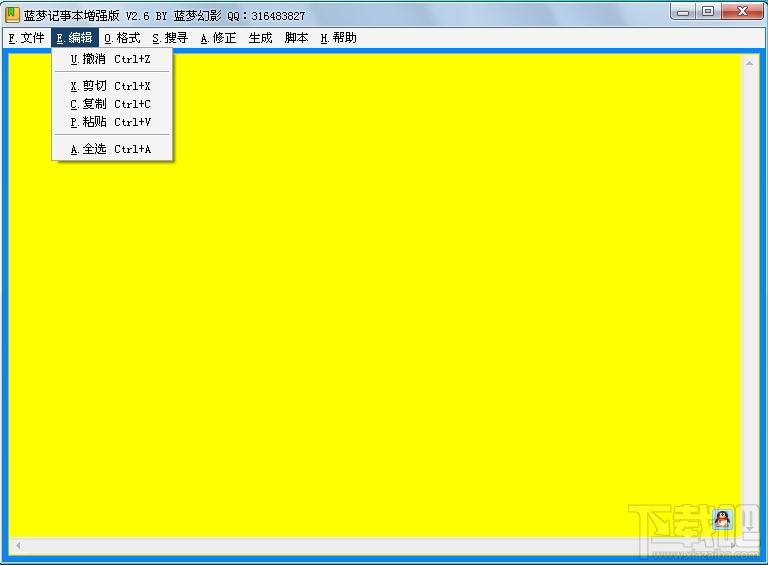Screen dimensions: 768x565
Task: Click the QQ penguin icon
Action: (x=722, y=519)
